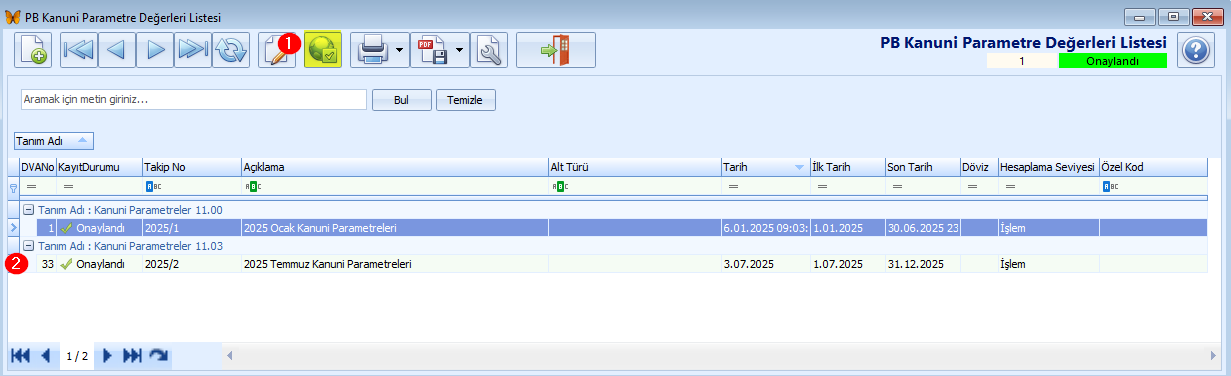Click the Temizle button
The height and width of the screenshot is (376, 1231).
466,100
